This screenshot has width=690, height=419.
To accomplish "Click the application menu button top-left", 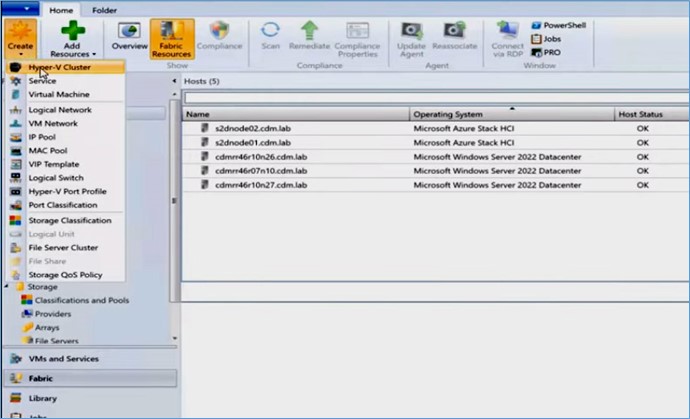I will [20, 9].
